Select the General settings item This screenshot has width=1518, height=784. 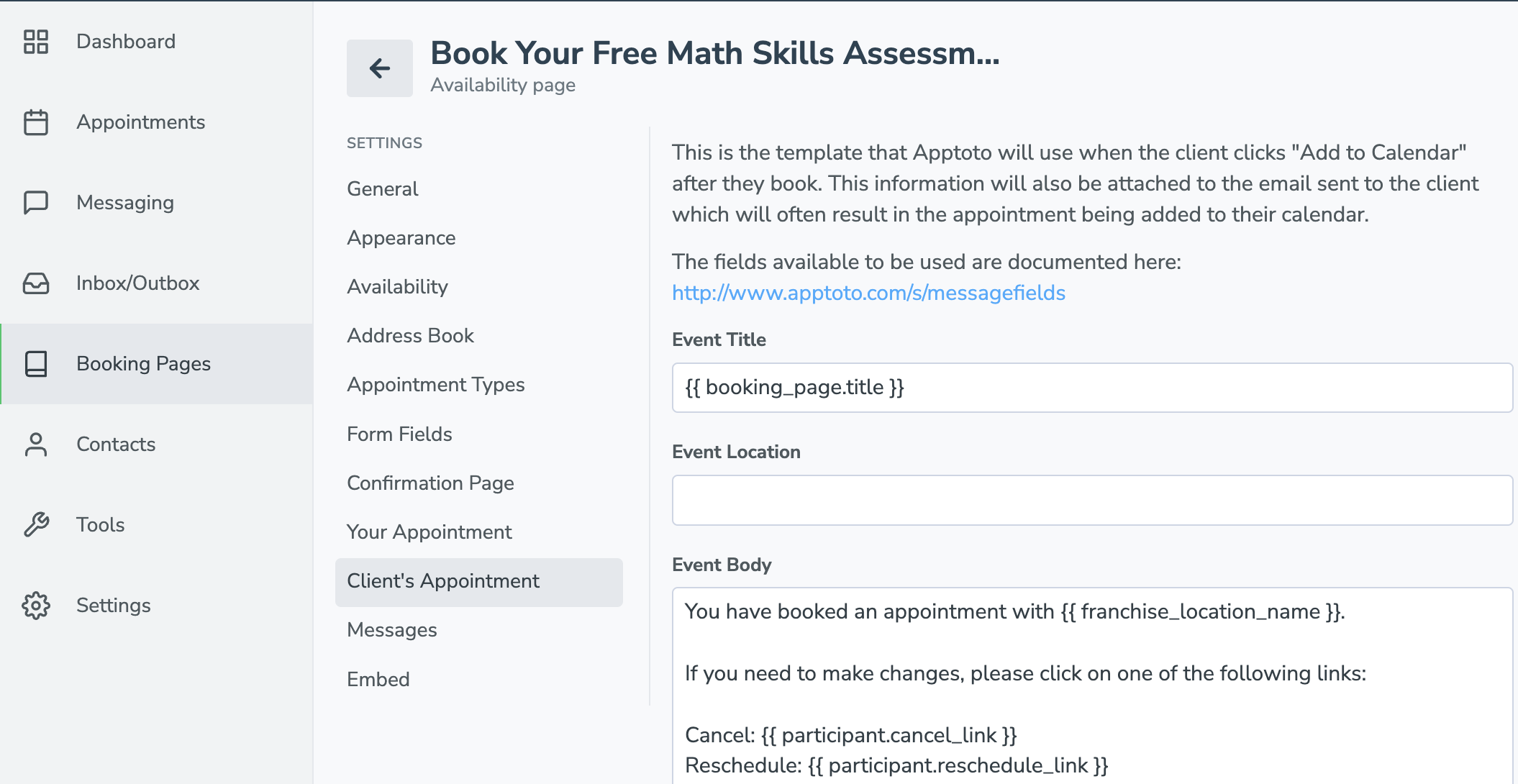tap(382, 189)
